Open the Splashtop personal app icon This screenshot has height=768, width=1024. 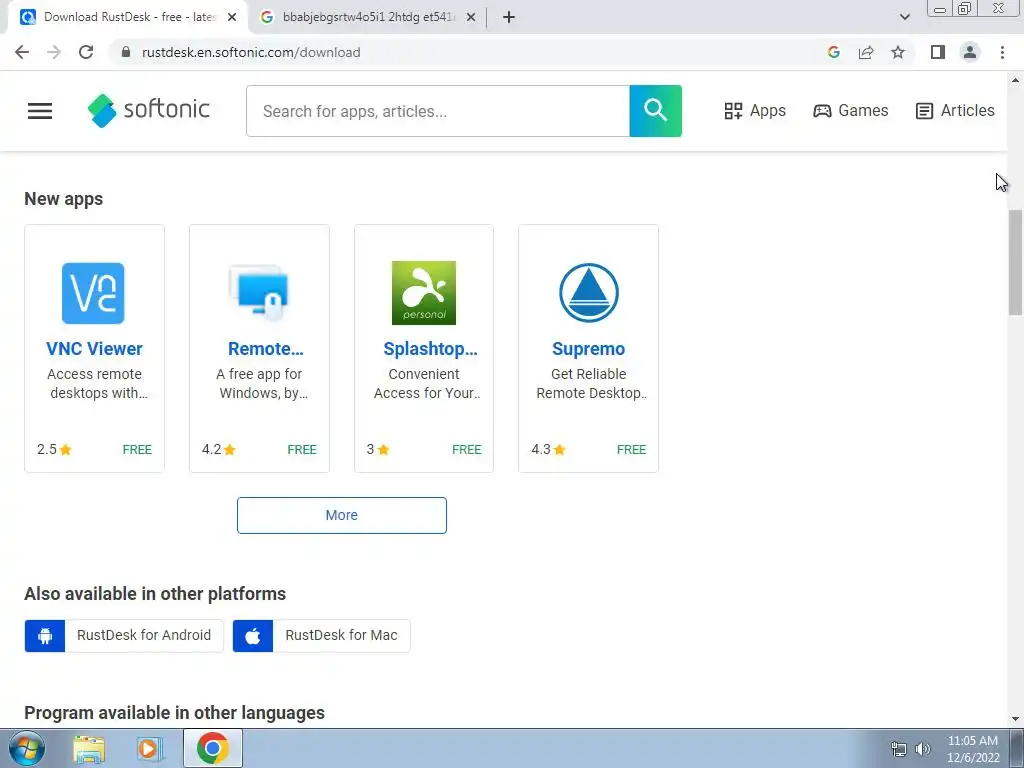coord(424,293)
